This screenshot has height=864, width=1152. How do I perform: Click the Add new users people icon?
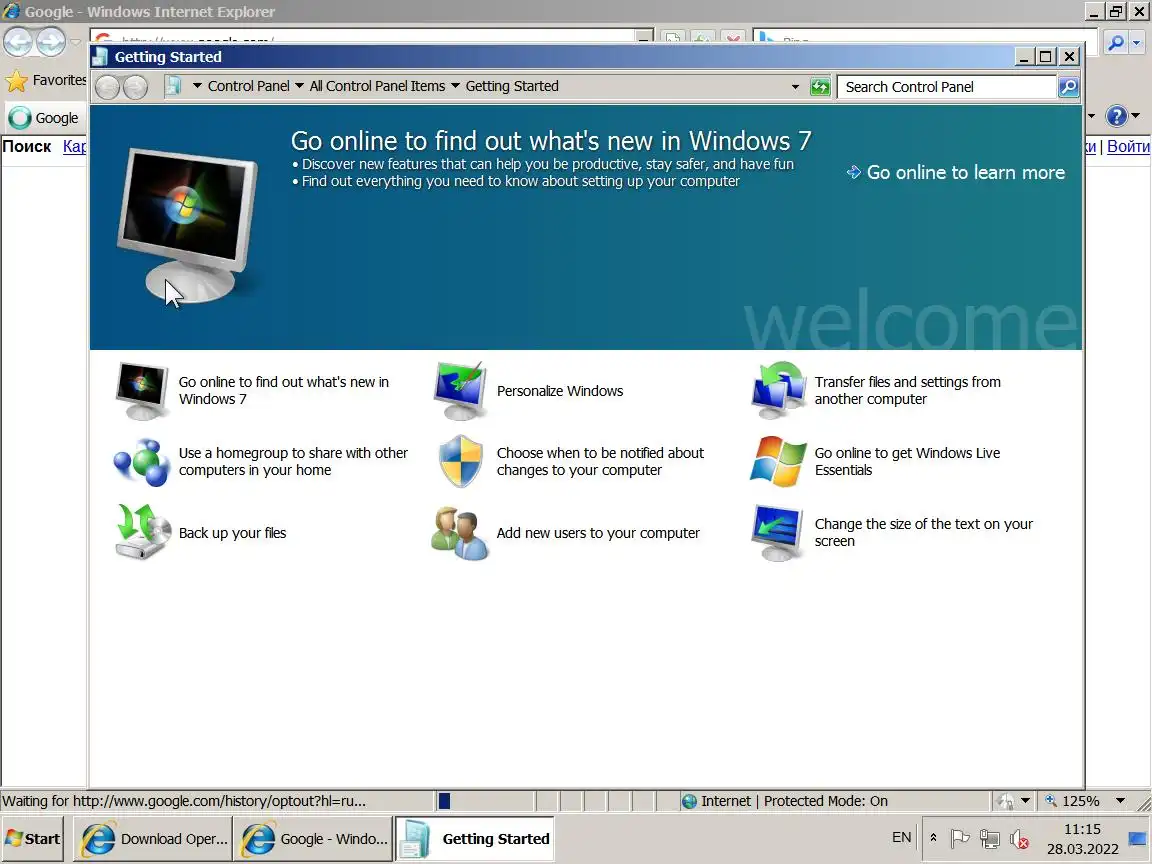point(460,533)
